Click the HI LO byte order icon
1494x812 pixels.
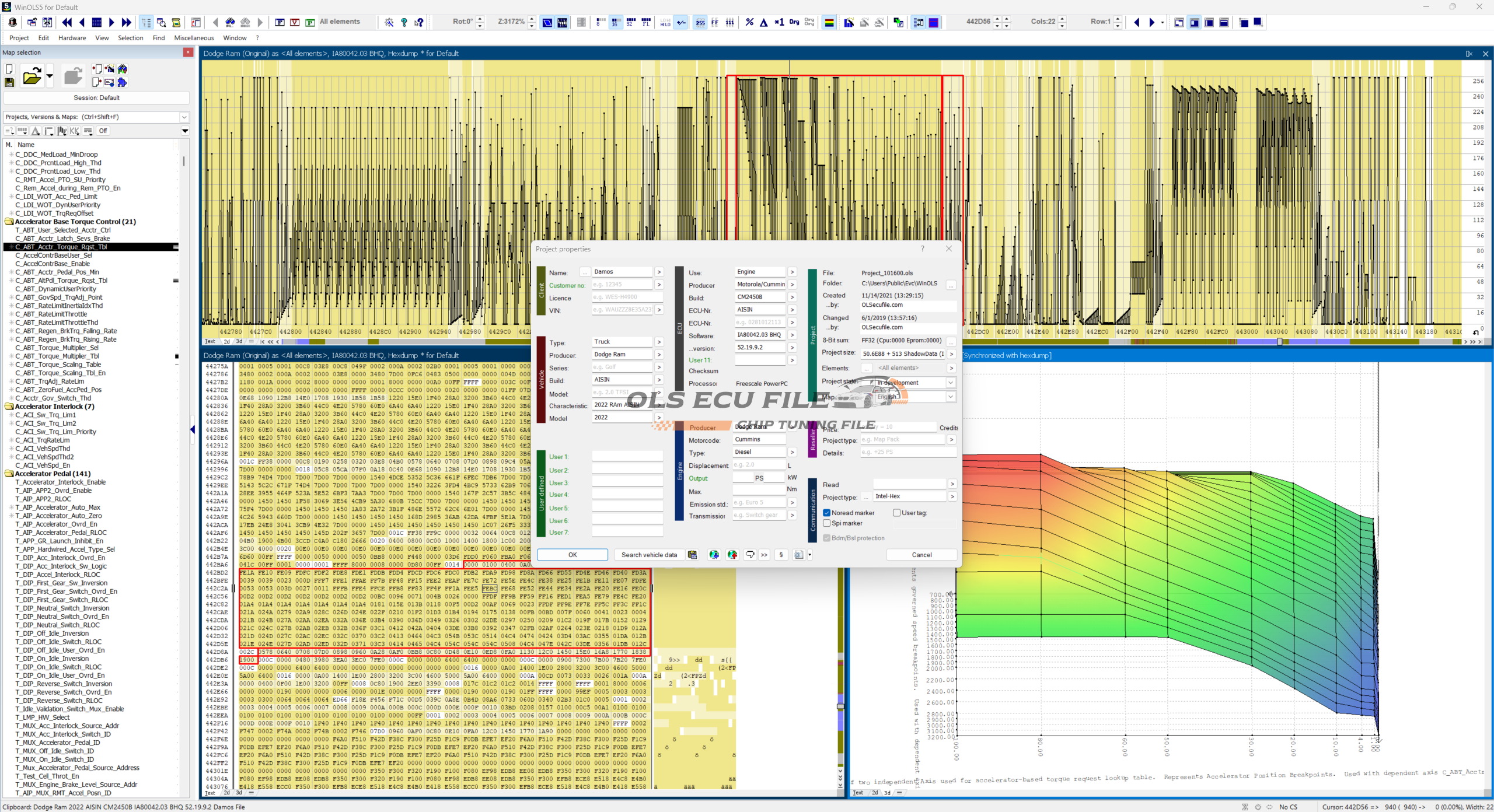click(665, 22)
